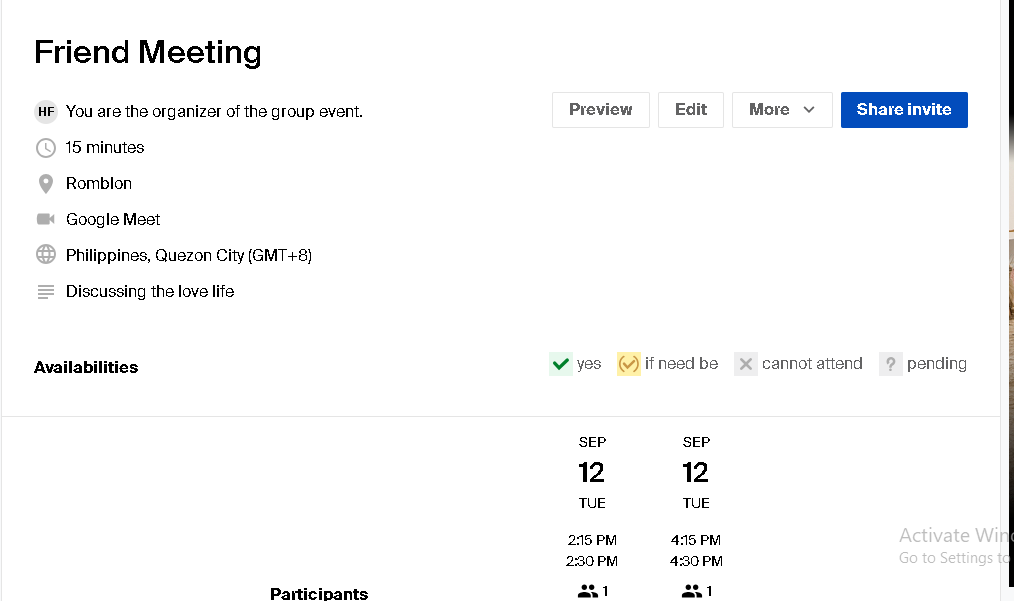The height and width of the screenshot is (601, 1014).
Task: Open the More dropdown menu
Action: tap(782, 110)
